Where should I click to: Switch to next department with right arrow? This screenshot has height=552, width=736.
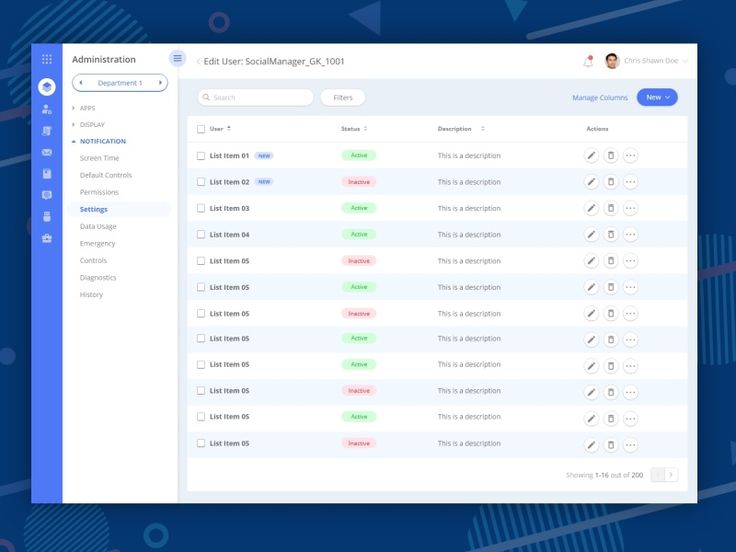(x=160, y=83)
